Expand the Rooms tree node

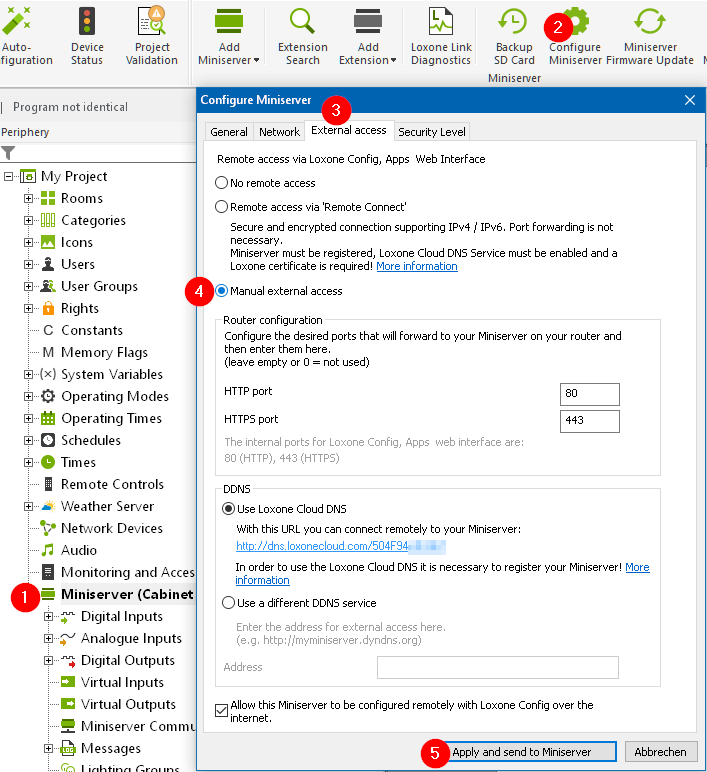(28, 198)
